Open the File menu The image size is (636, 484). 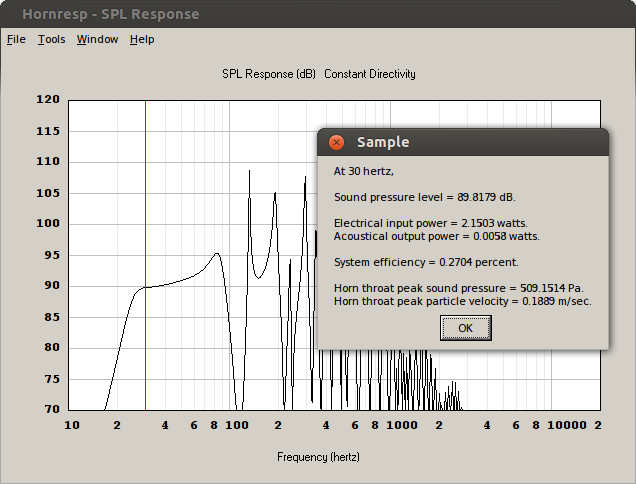(x=16, y=39)
